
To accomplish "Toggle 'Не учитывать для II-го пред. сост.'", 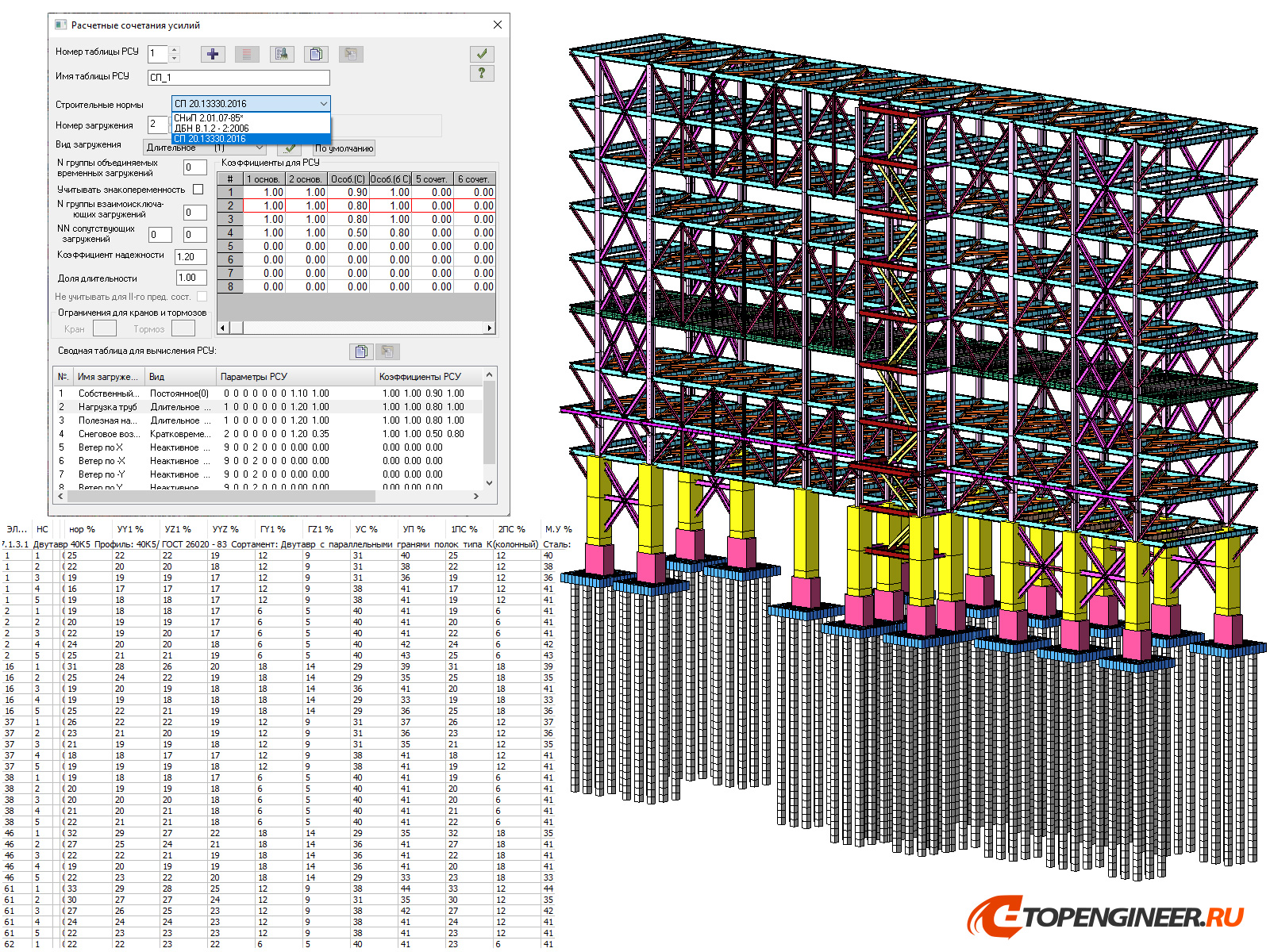I will [x=202, y=297].
